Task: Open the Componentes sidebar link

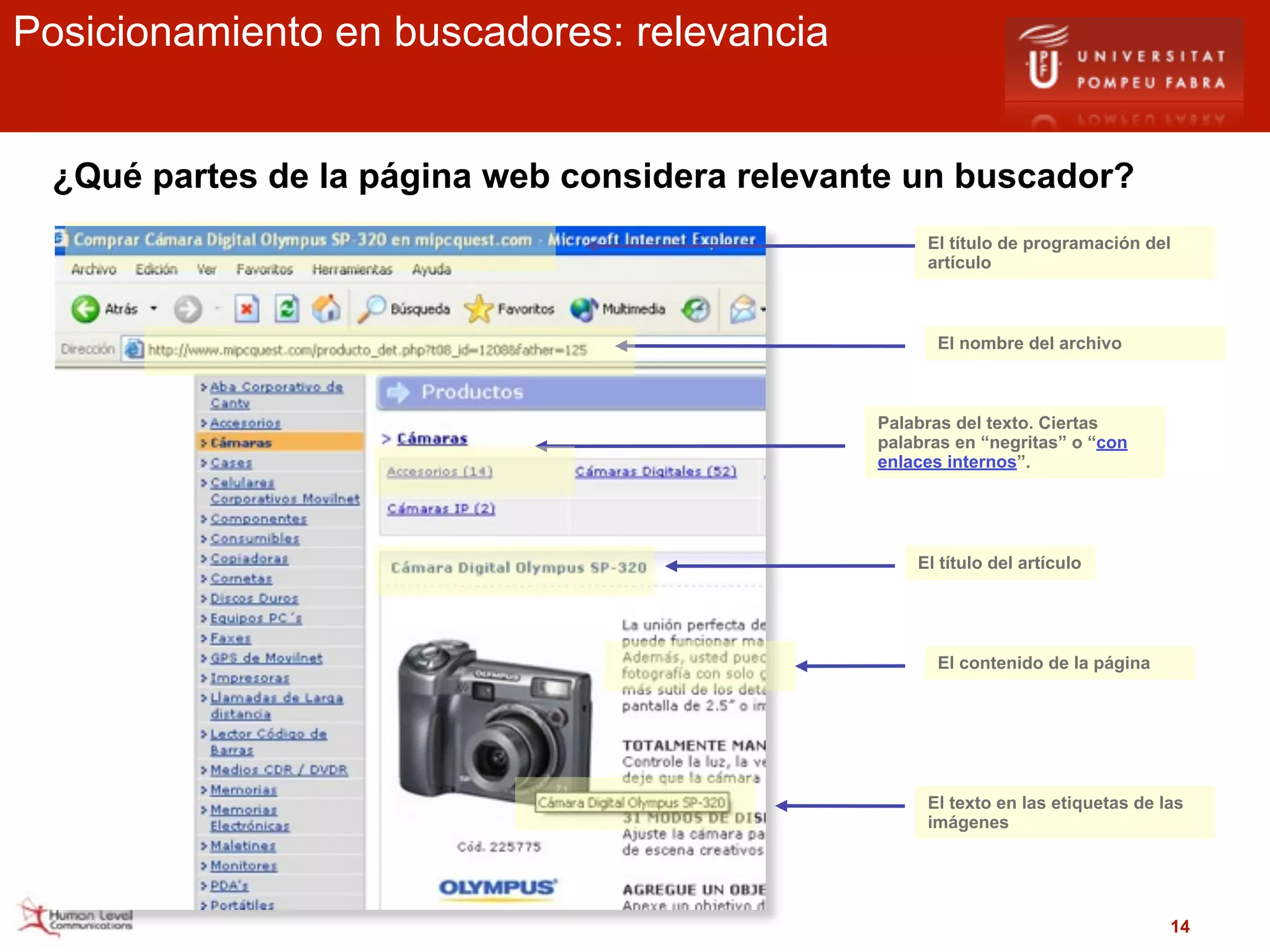Action: (x=259, y=519)
